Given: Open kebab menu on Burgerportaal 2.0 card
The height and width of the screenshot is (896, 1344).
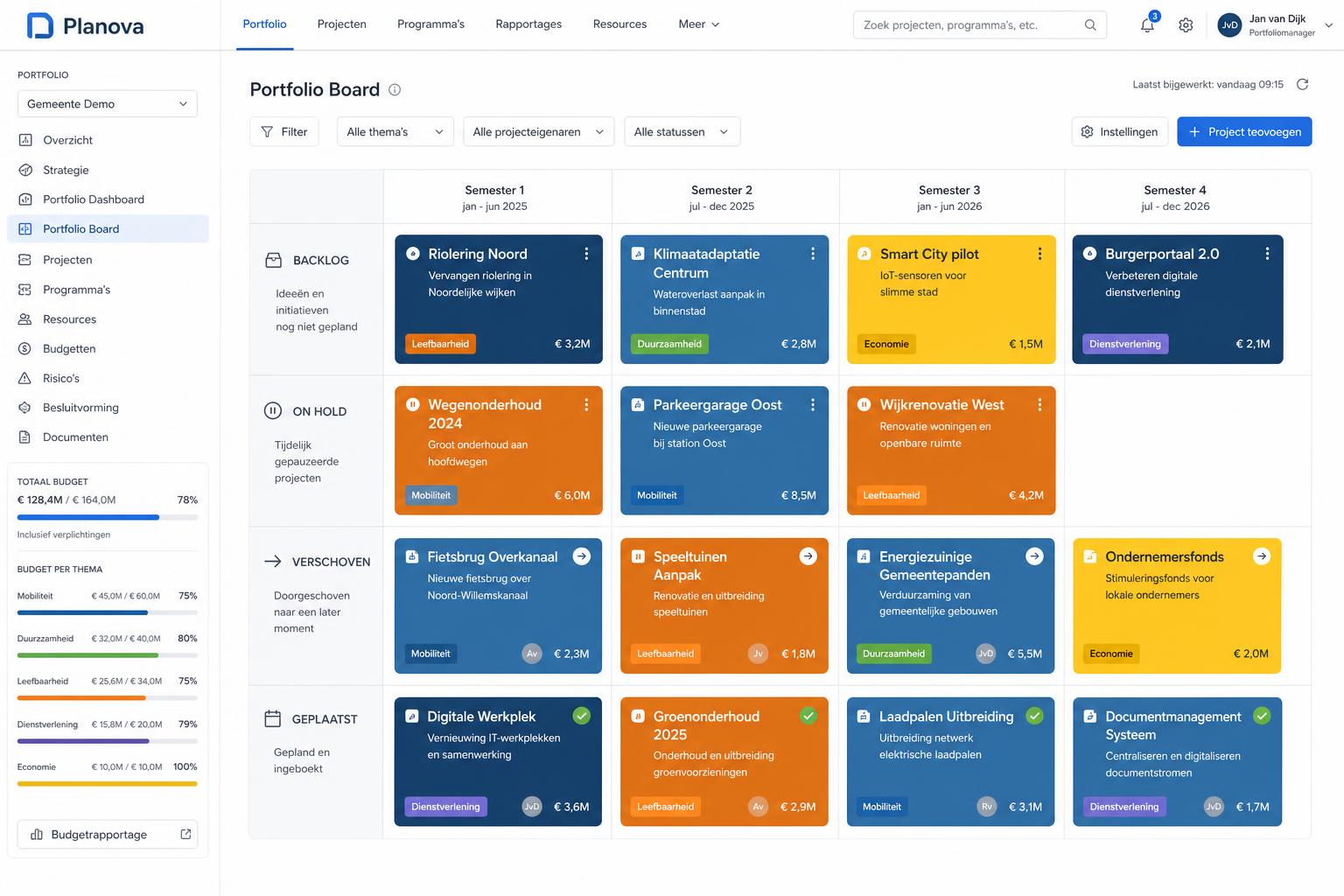Looking at the screenshot, I should tap(1267, 254).
